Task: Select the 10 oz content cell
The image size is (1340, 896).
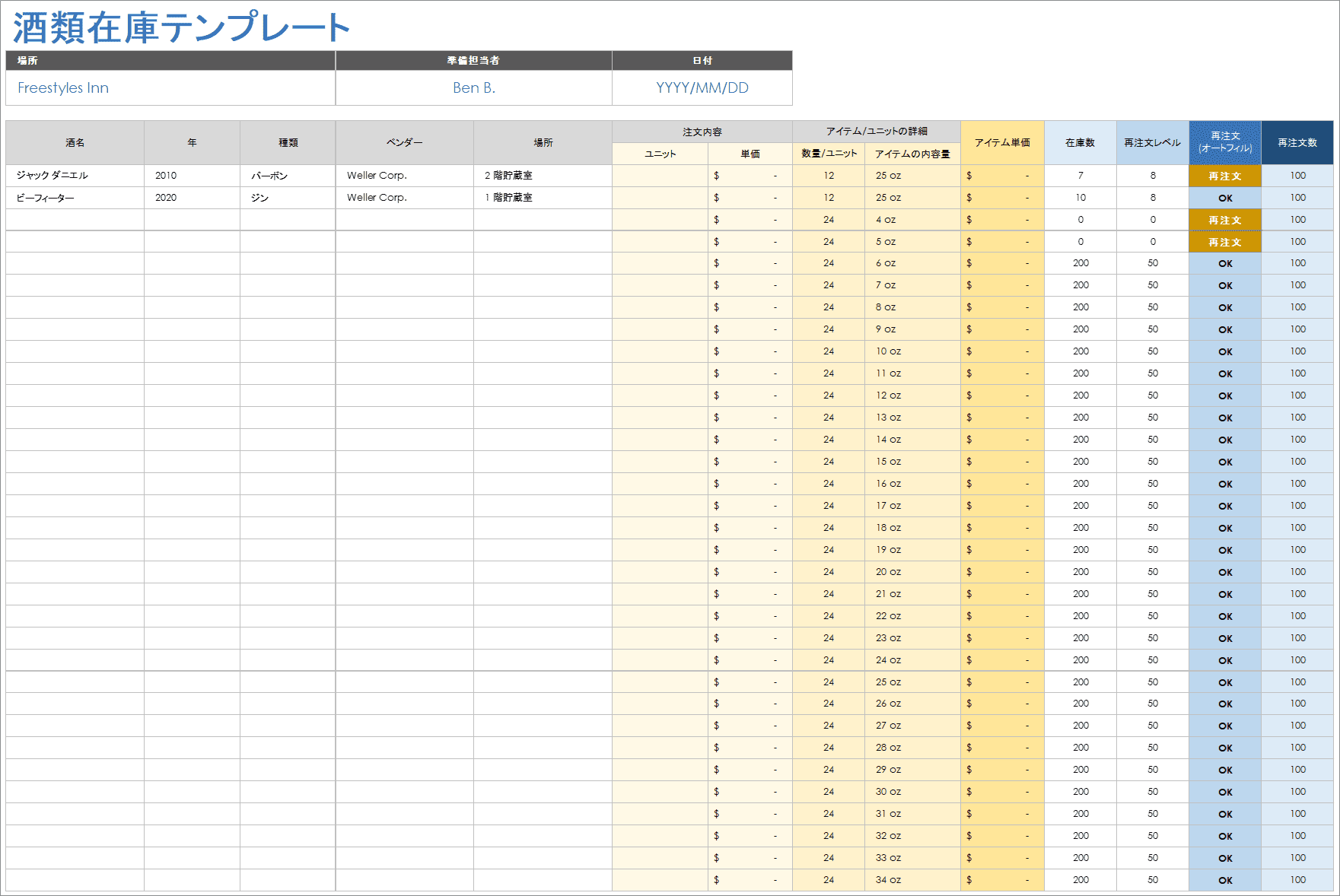Action: pos(912,351)
